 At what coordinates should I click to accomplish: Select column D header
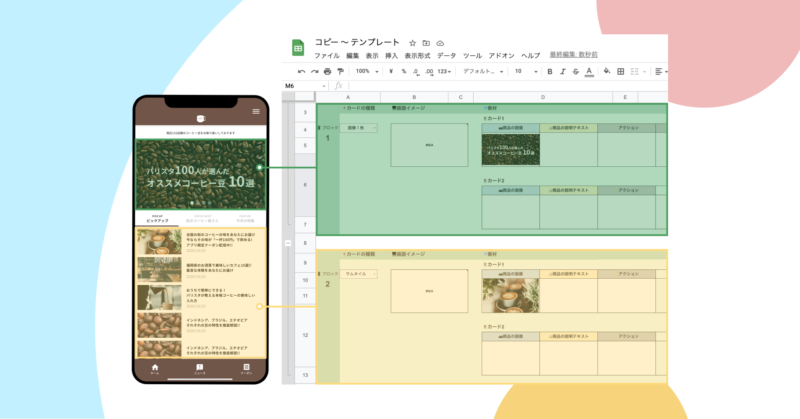tap(543, 97)
